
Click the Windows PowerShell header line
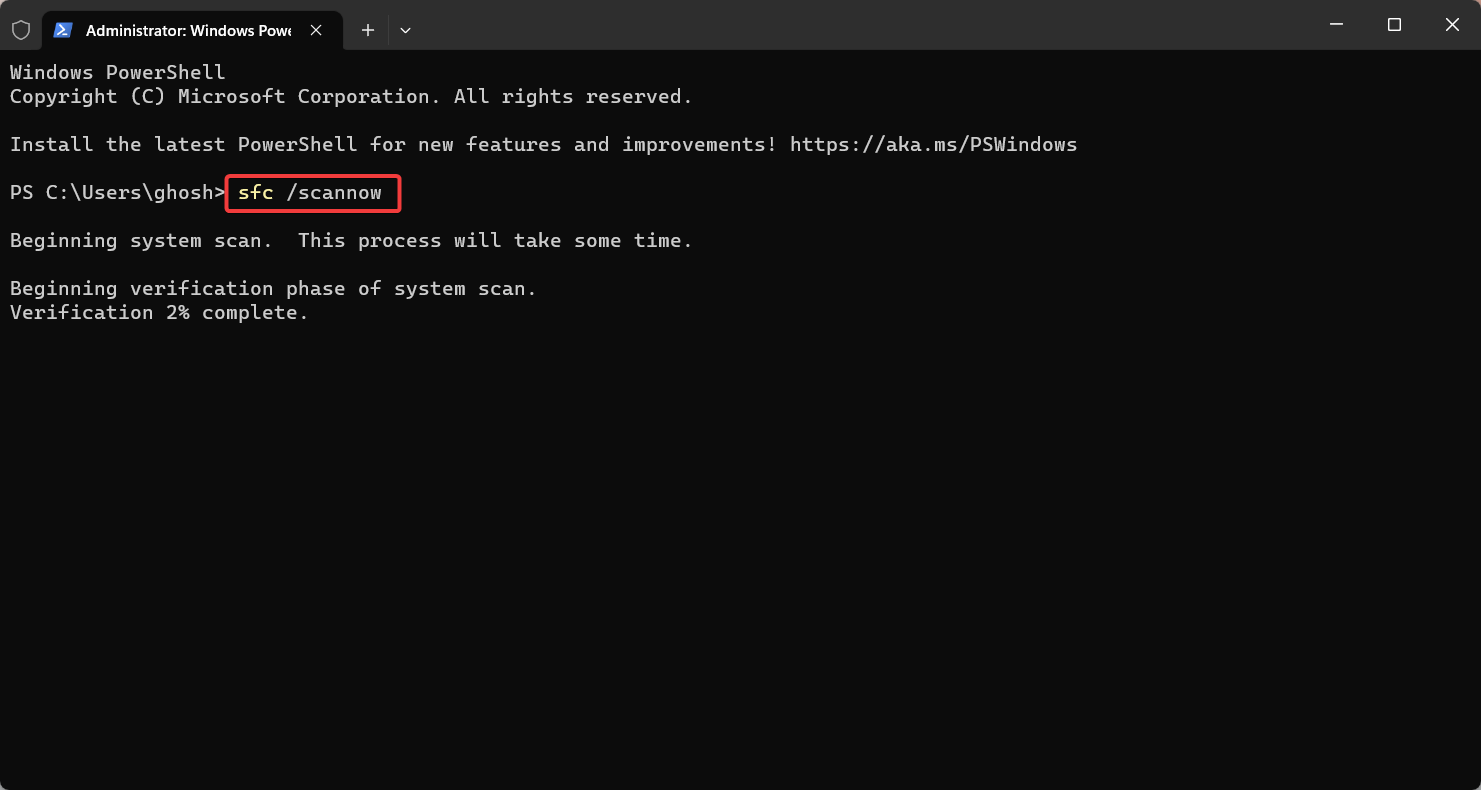coord(118,72)
